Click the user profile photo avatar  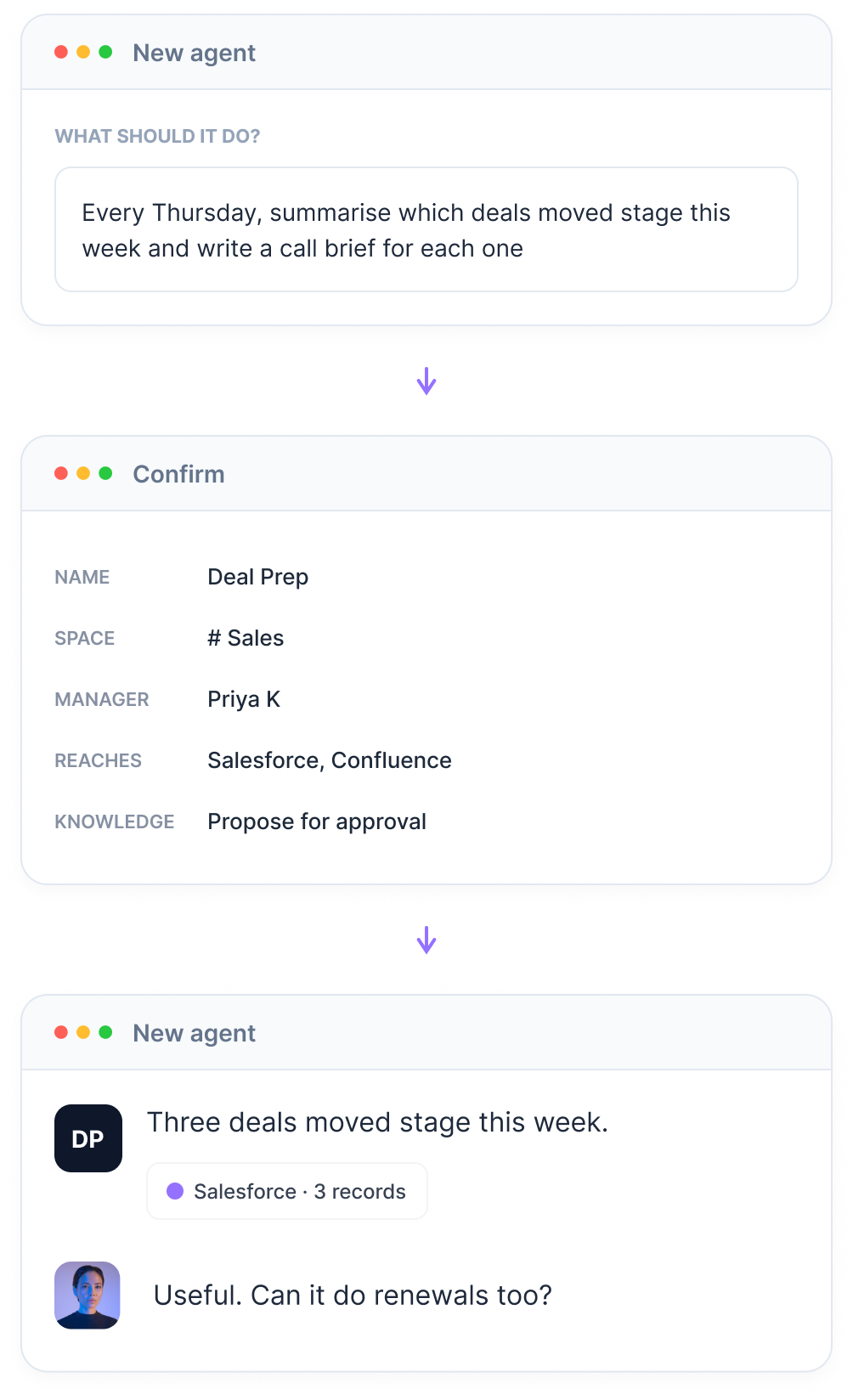88,1295
